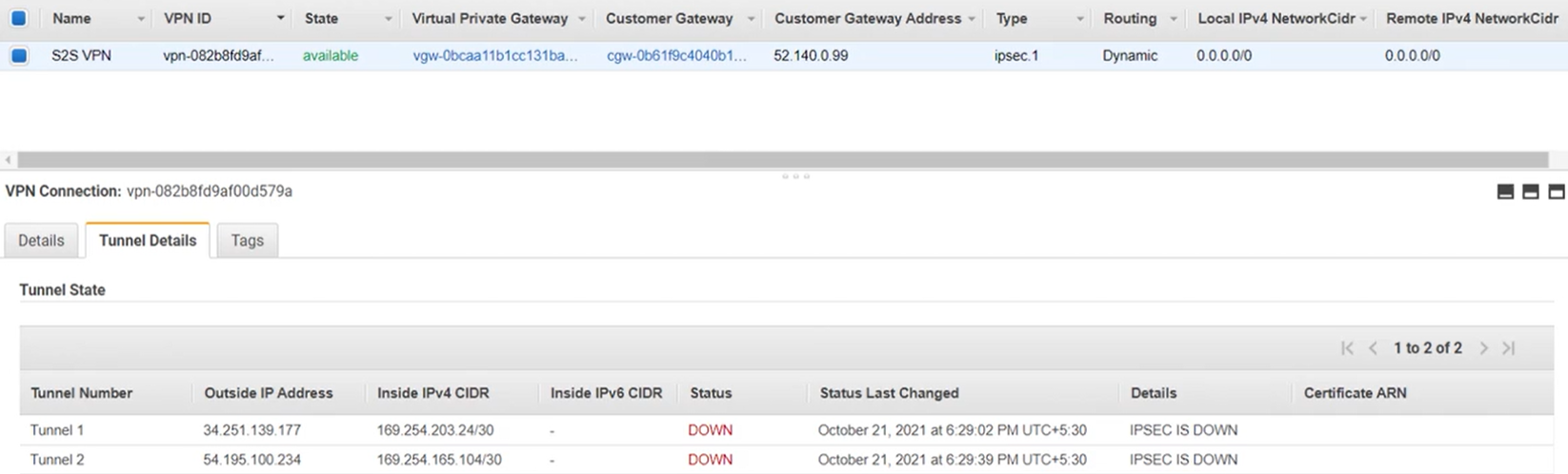This screenshot has height=474, width=1568.
Task: Switch to the Details tab
Action: tap(41, 241)
